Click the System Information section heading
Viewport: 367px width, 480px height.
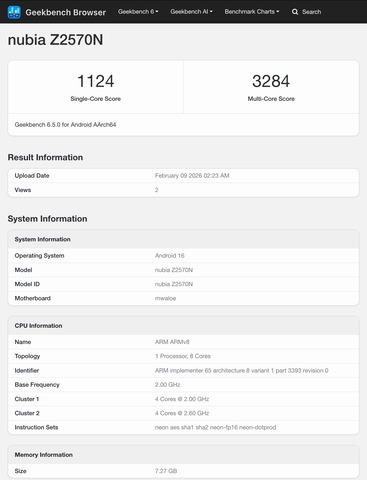47,219
